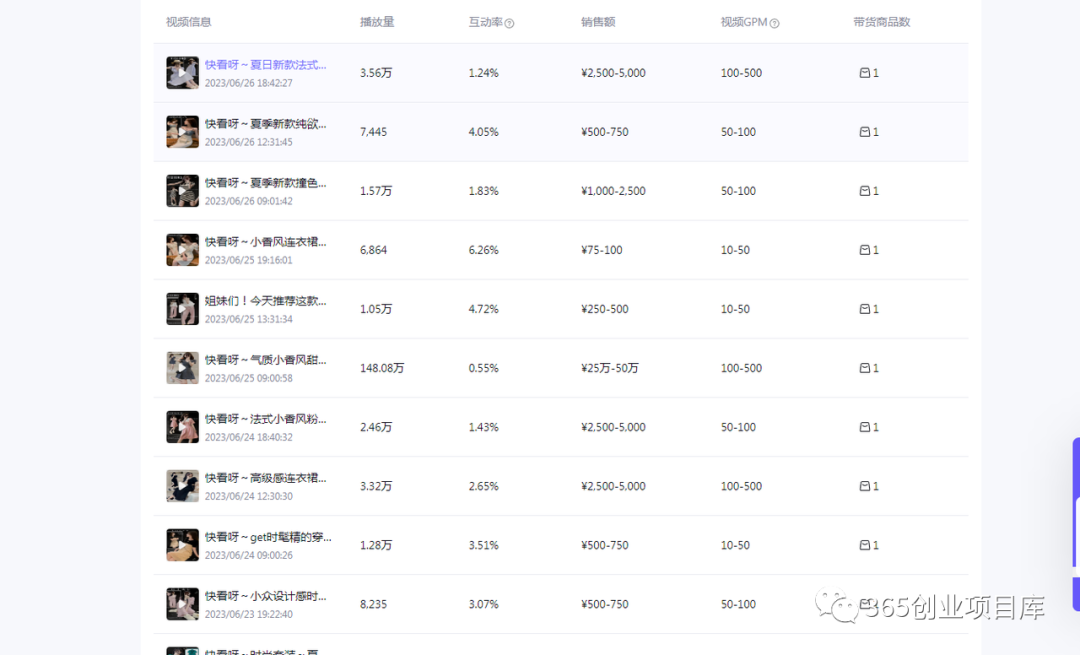This screenshot has width=1080, height=655.
Task: Select timestamp 2023/06/26 18:42:27
Action: (x=249, y=83)
